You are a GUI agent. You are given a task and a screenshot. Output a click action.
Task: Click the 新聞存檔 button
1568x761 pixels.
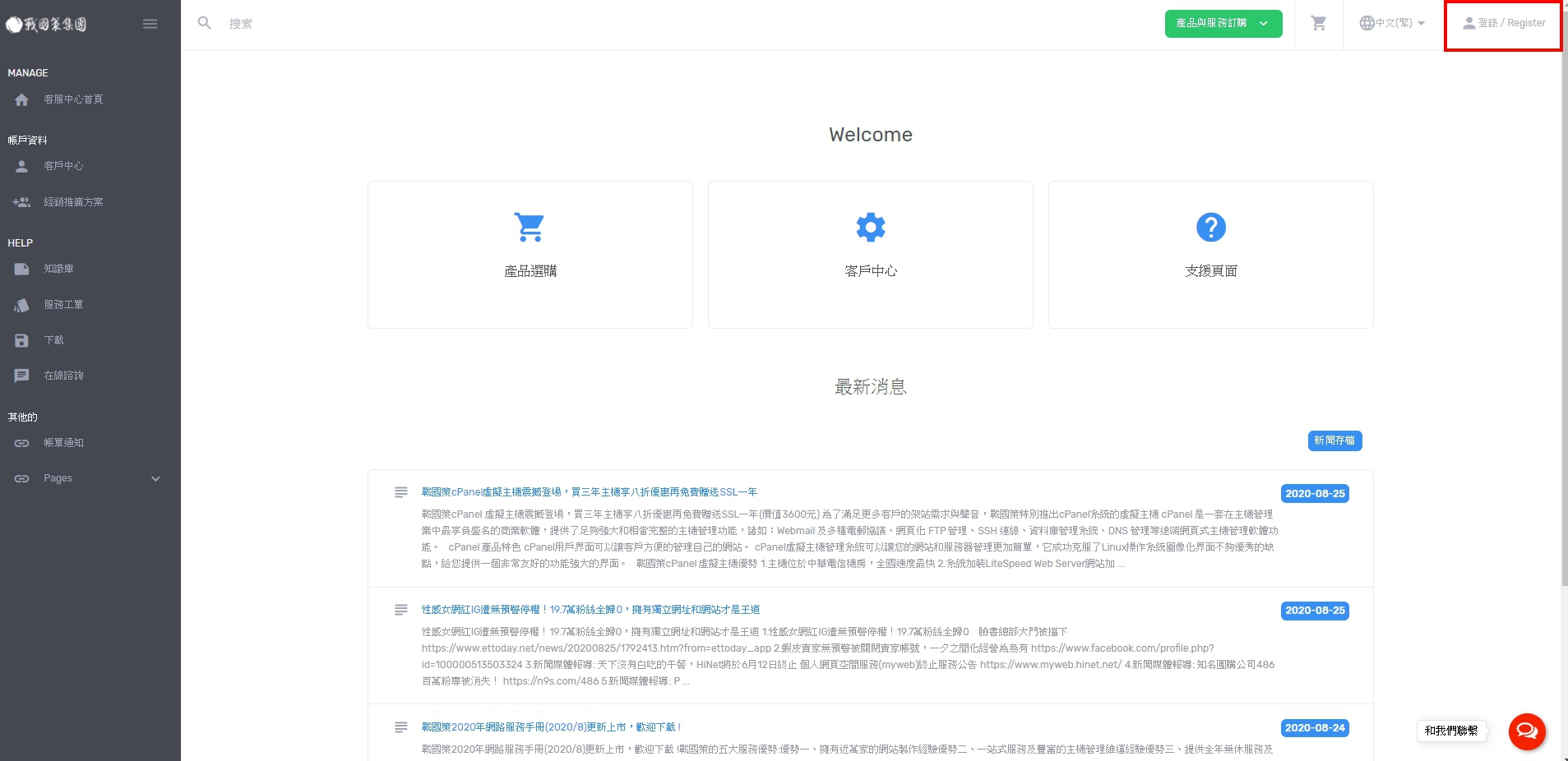tap(1334, 440)
